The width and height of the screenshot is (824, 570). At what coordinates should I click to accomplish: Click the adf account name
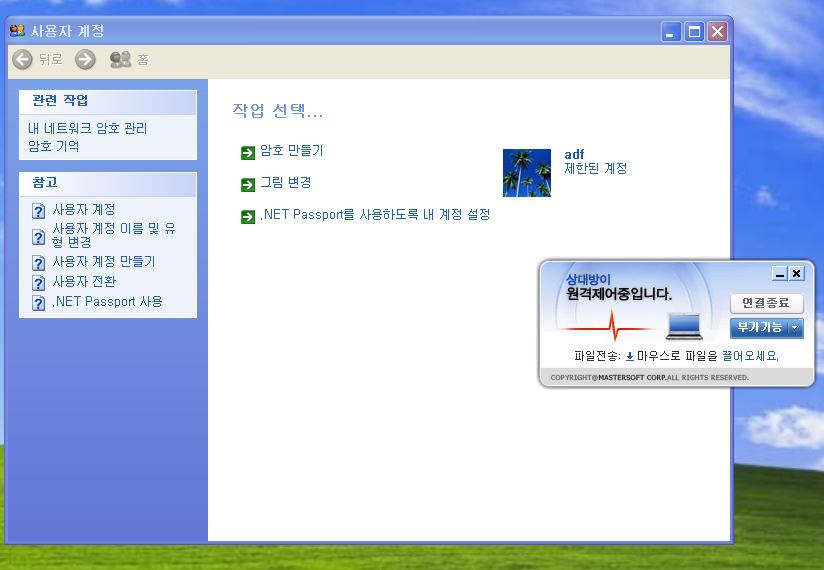[x=574, y=154]
